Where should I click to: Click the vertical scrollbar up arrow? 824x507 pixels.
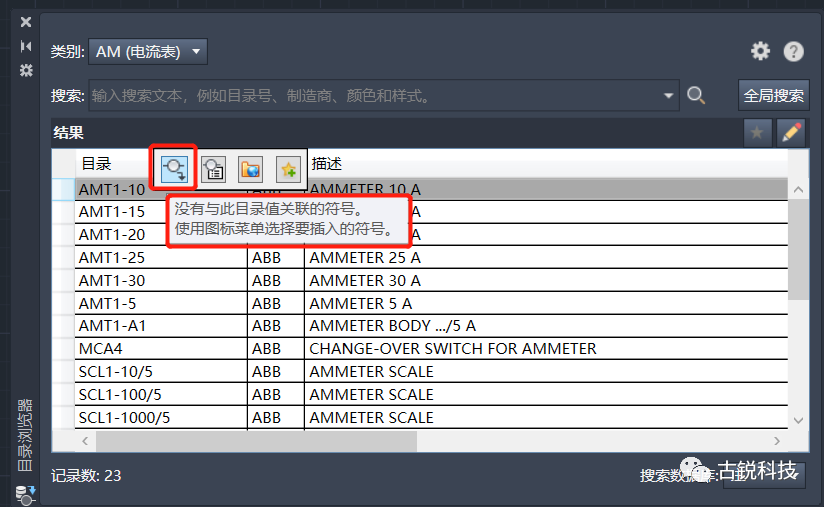(798, 190)
